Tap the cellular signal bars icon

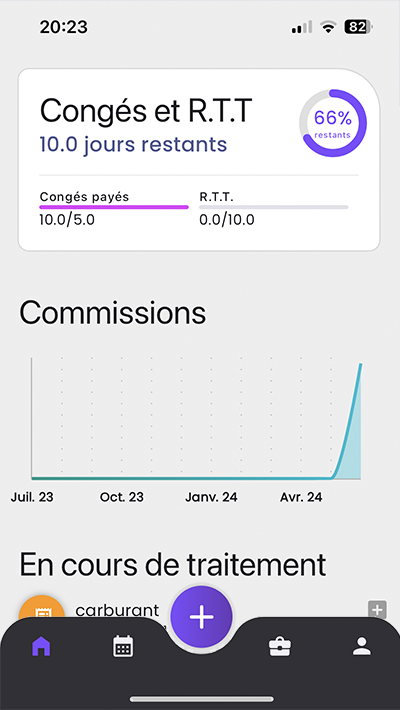[302, 28]
